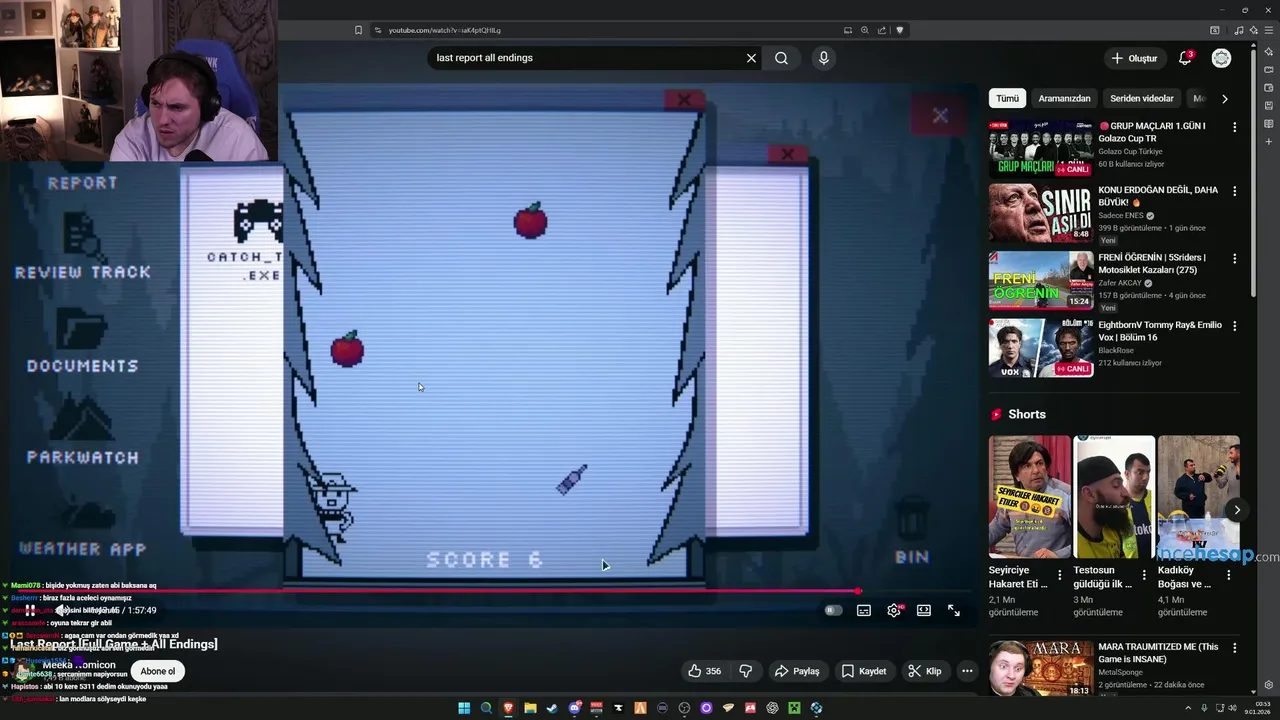This screenshot has height=720, width=1280.
Task: Open the ChatGPT taskbar icon
Action: (x=772, y=708)
